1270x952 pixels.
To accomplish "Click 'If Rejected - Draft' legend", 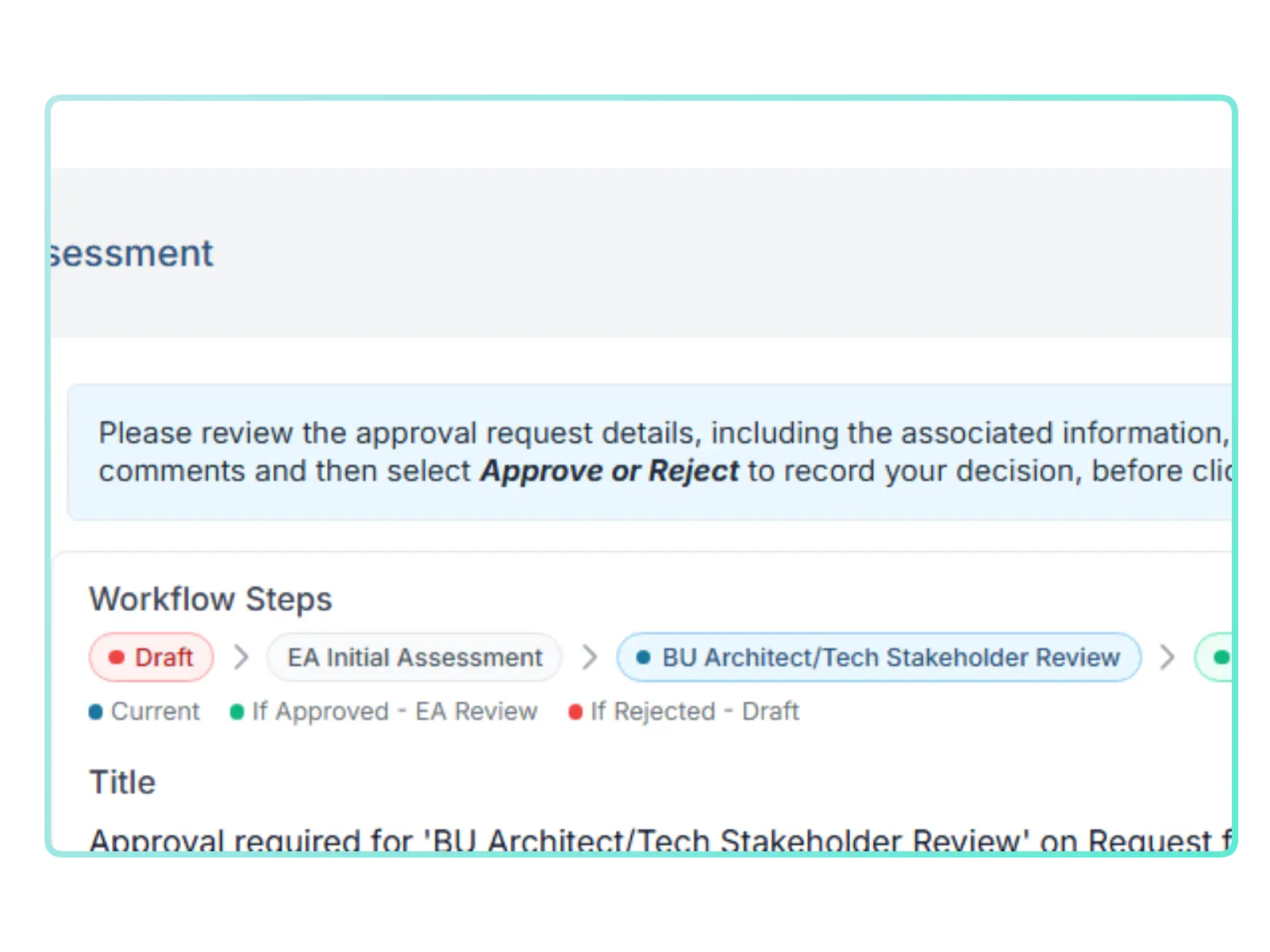I will pyautogui.click(x=683, y=711).
